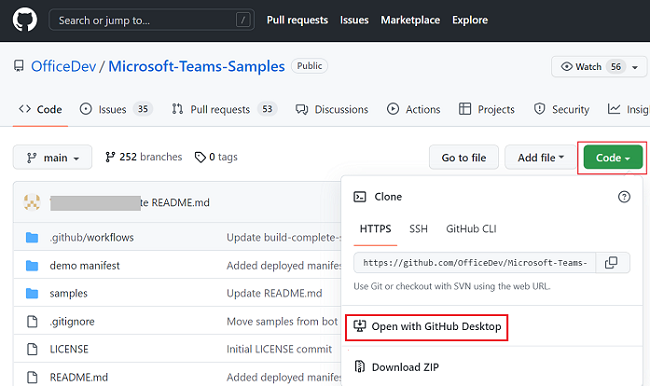Click the Public visibility badge
This screenshot has height=386, width=650.
pyautogui.click(x=309, y=66)
